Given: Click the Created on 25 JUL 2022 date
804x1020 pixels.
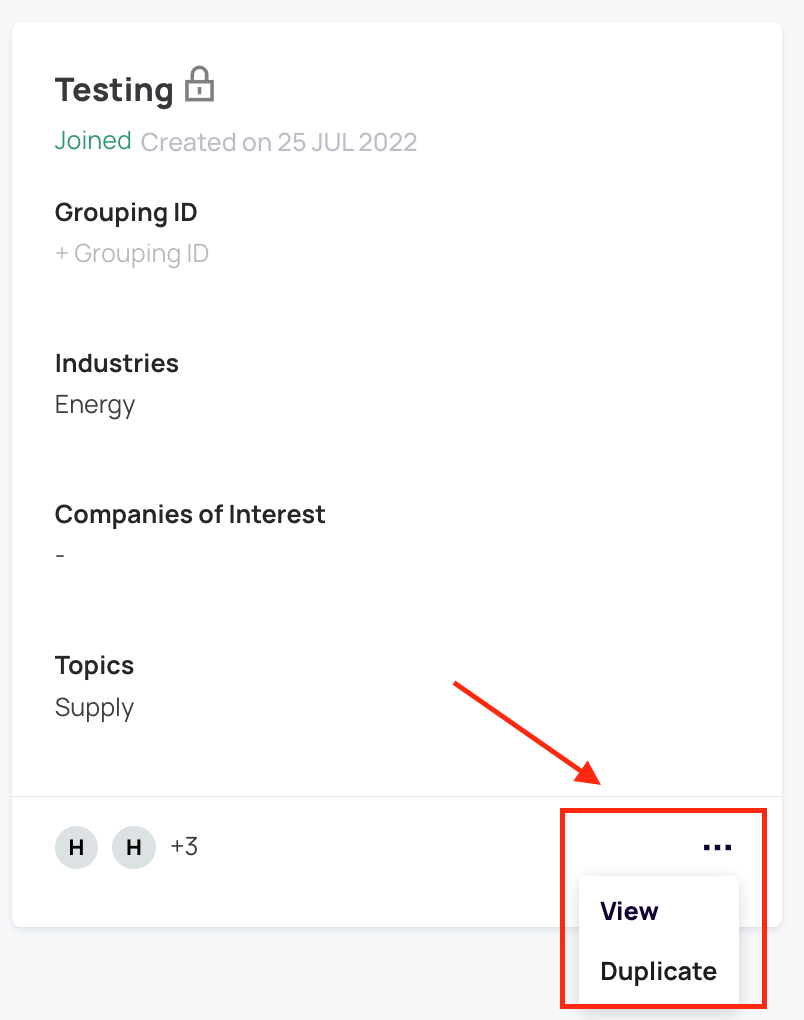Looking at the screenshot, I should [278, 142].
